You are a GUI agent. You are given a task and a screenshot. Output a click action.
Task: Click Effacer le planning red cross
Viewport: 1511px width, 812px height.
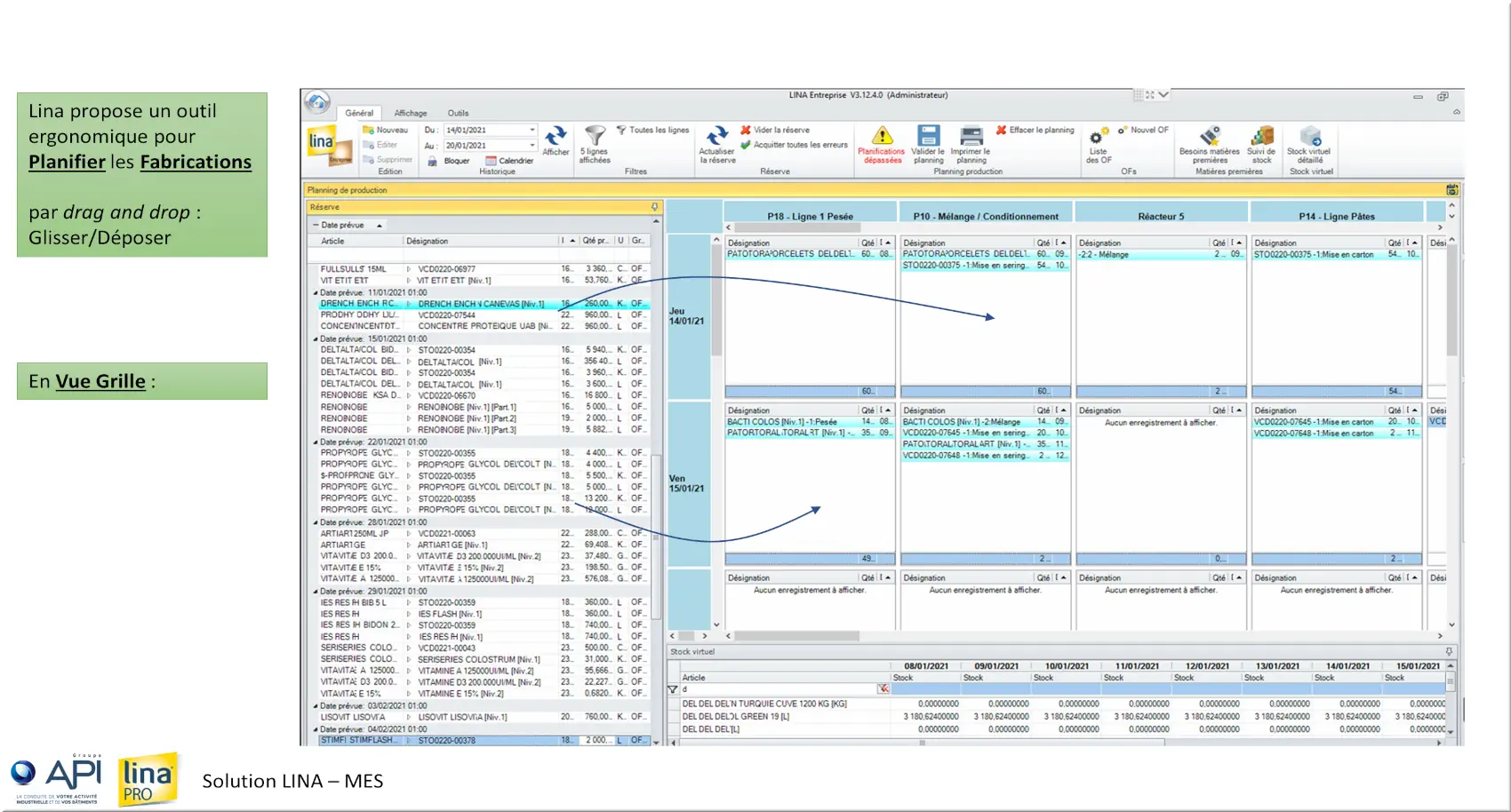tap(1001, 130)
